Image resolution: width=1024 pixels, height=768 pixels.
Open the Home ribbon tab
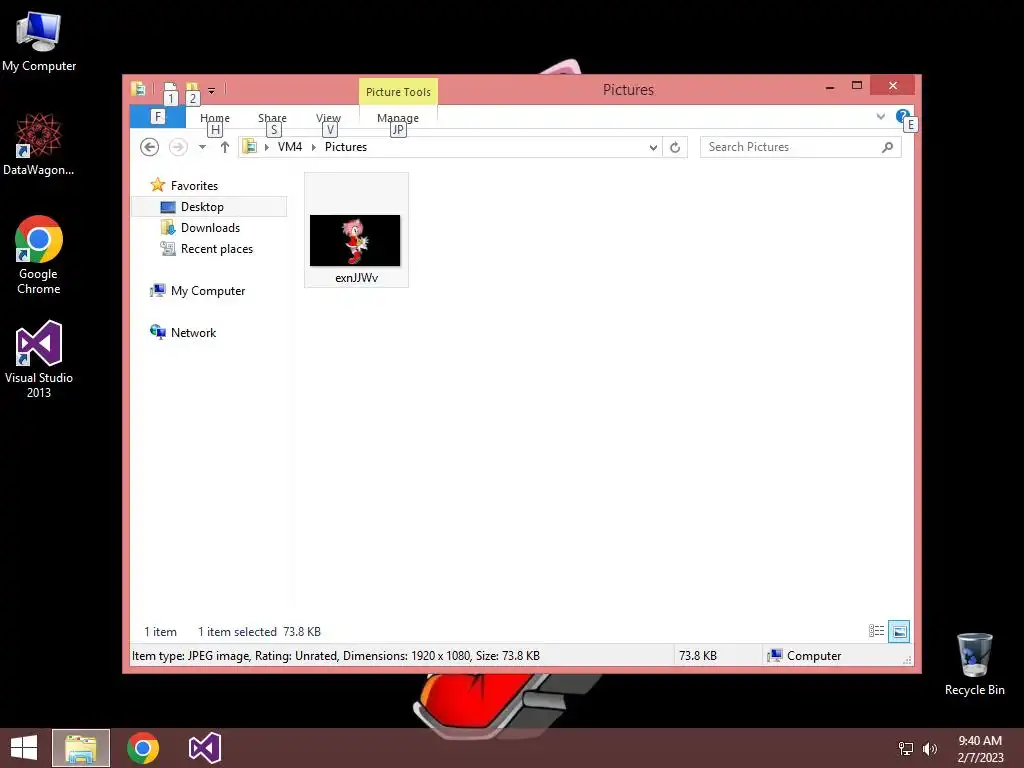tap(215, 118)
